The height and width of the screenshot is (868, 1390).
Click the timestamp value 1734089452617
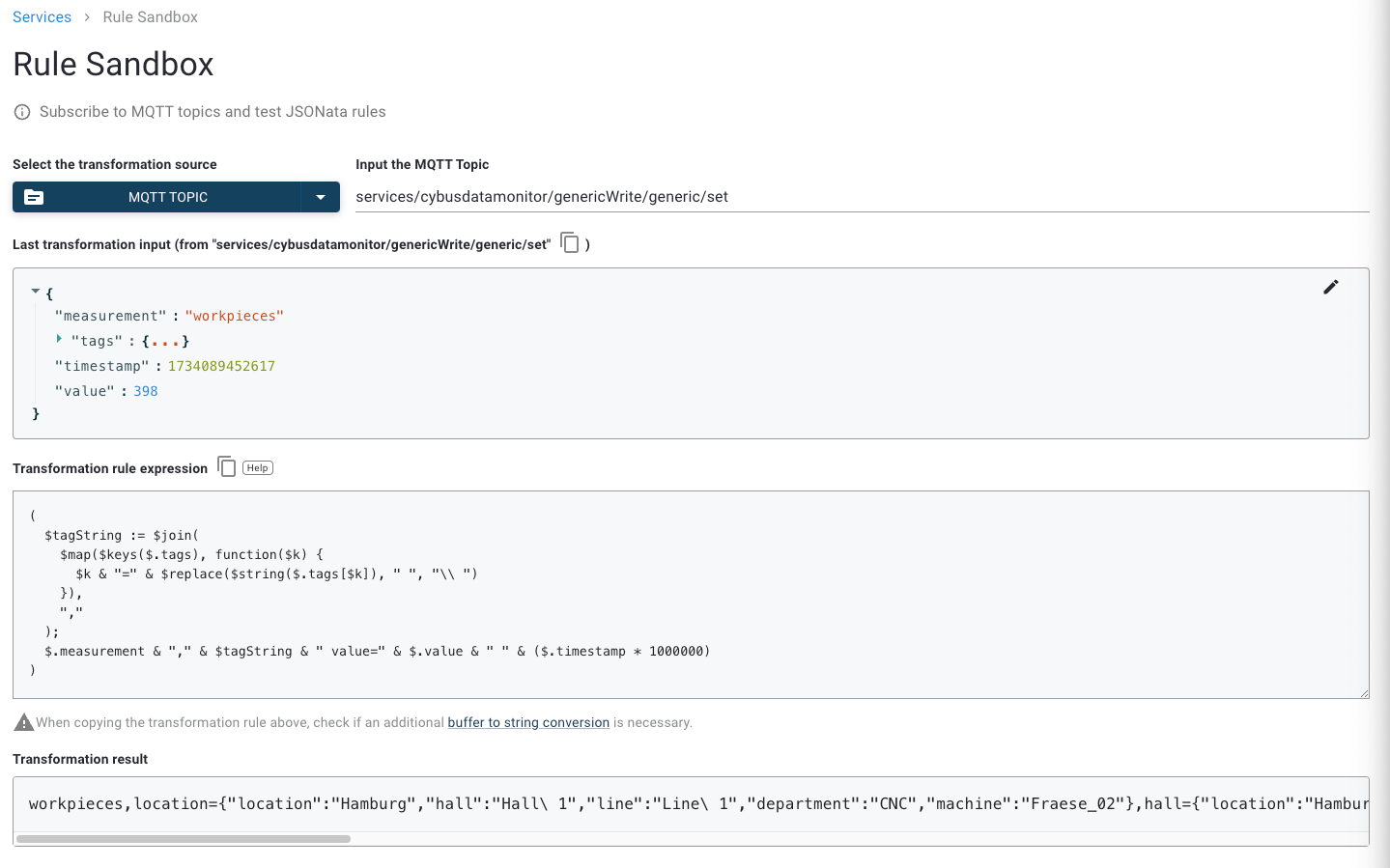pos(221,366)
